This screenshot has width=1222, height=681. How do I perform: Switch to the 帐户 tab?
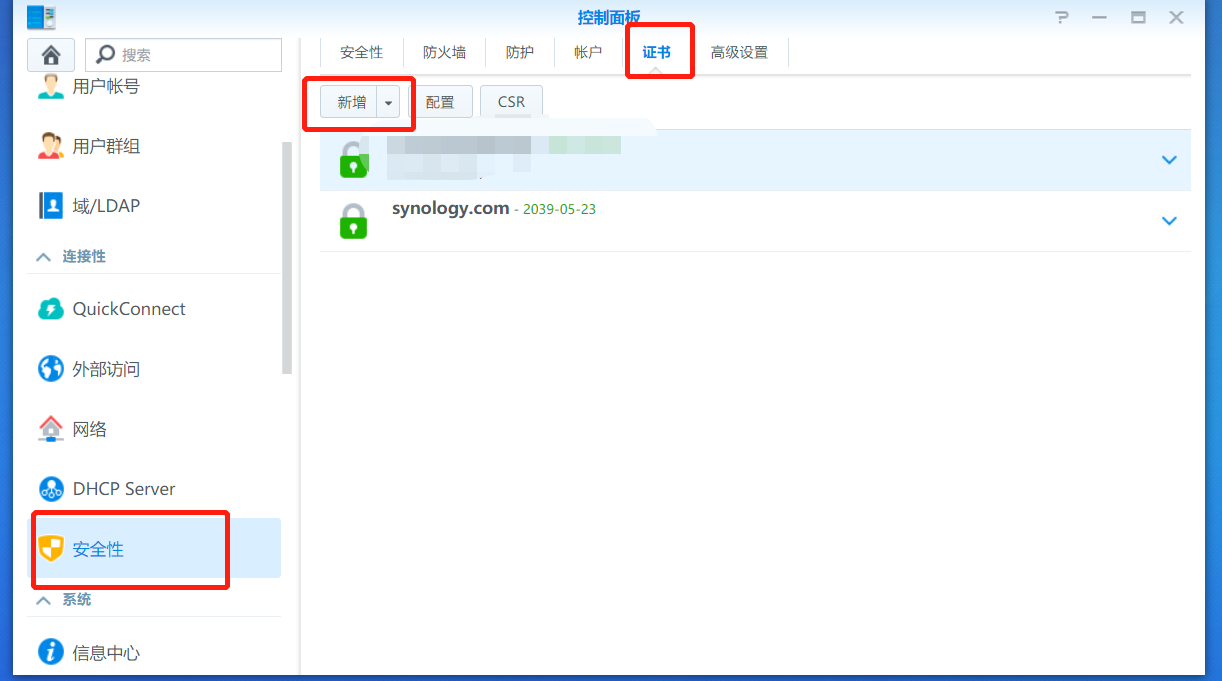(x=589, y=53)
